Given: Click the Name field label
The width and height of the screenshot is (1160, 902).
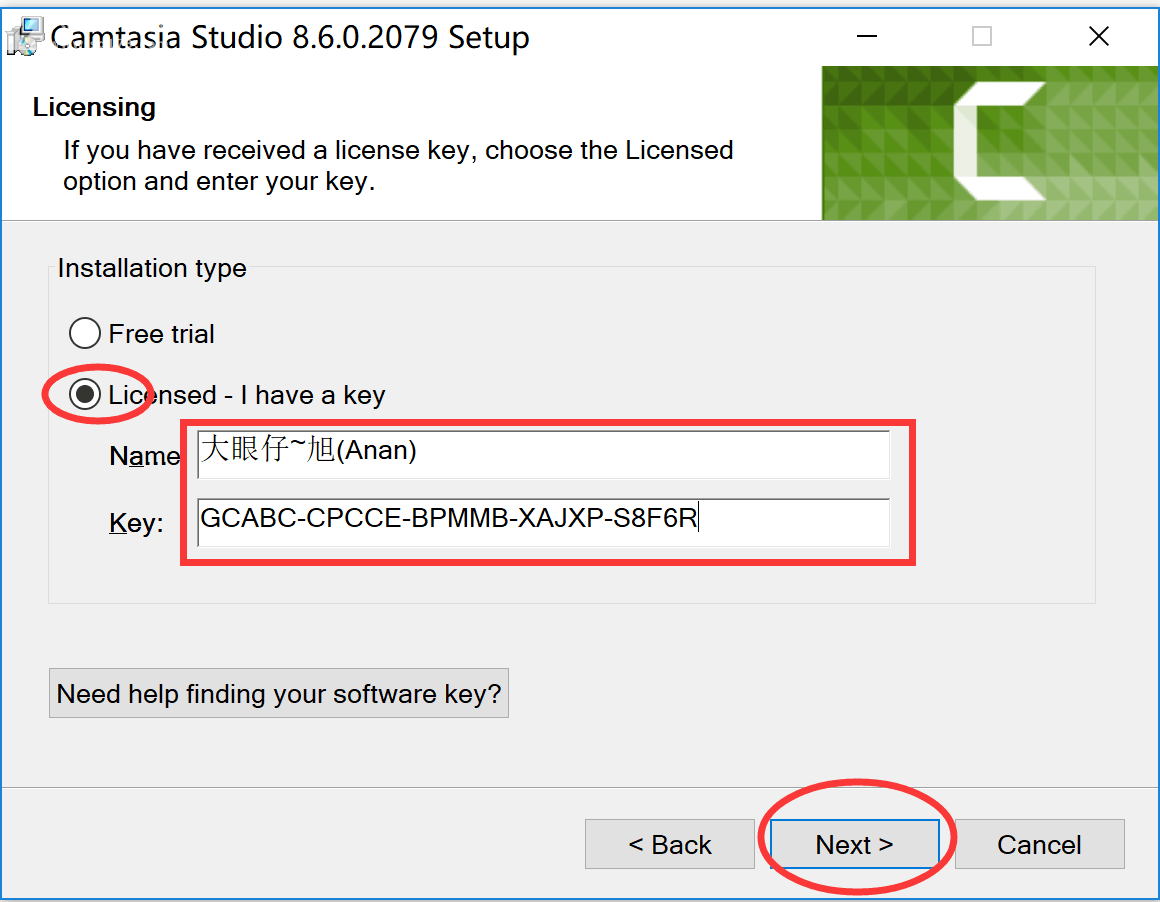Looking at the screenshot, I should coord(144,456).
